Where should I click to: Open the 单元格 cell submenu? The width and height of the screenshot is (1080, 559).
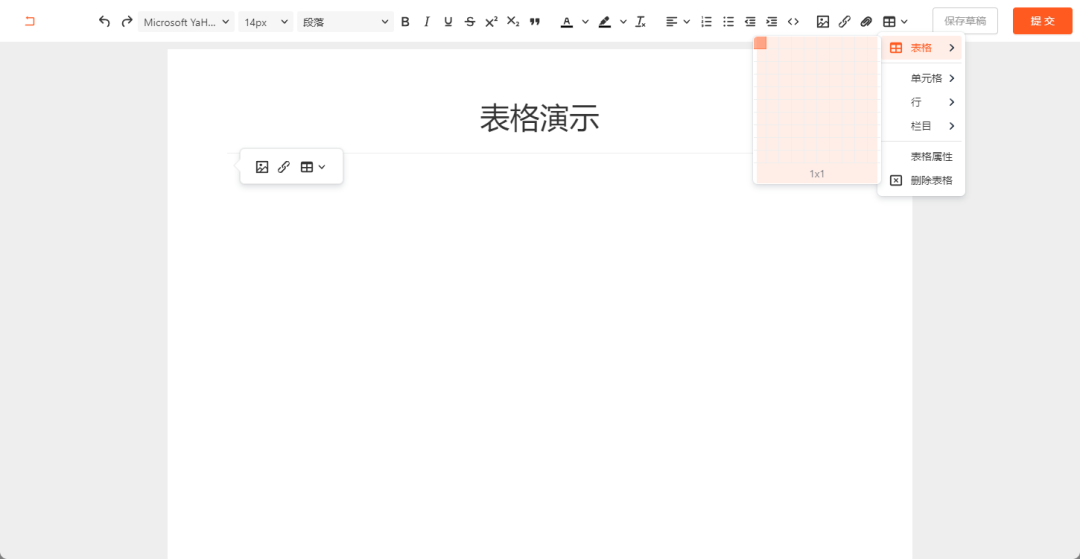(x=921, y=78)
